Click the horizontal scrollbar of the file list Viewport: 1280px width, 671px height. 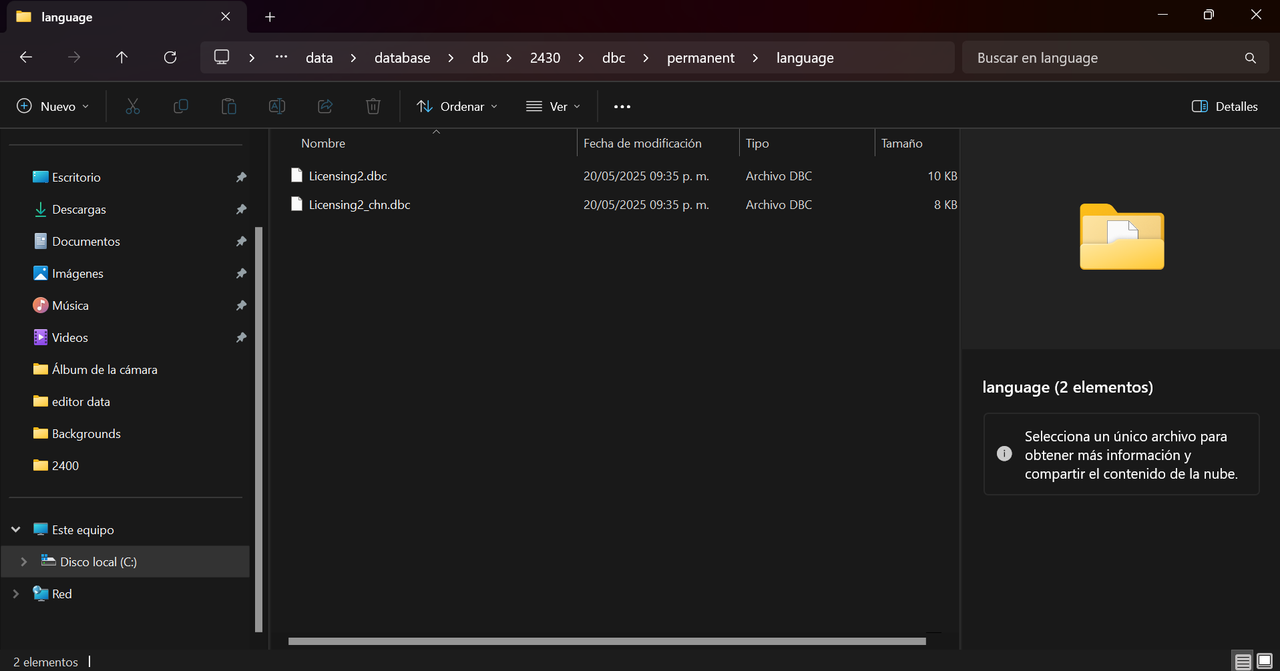tap(607, 641)
